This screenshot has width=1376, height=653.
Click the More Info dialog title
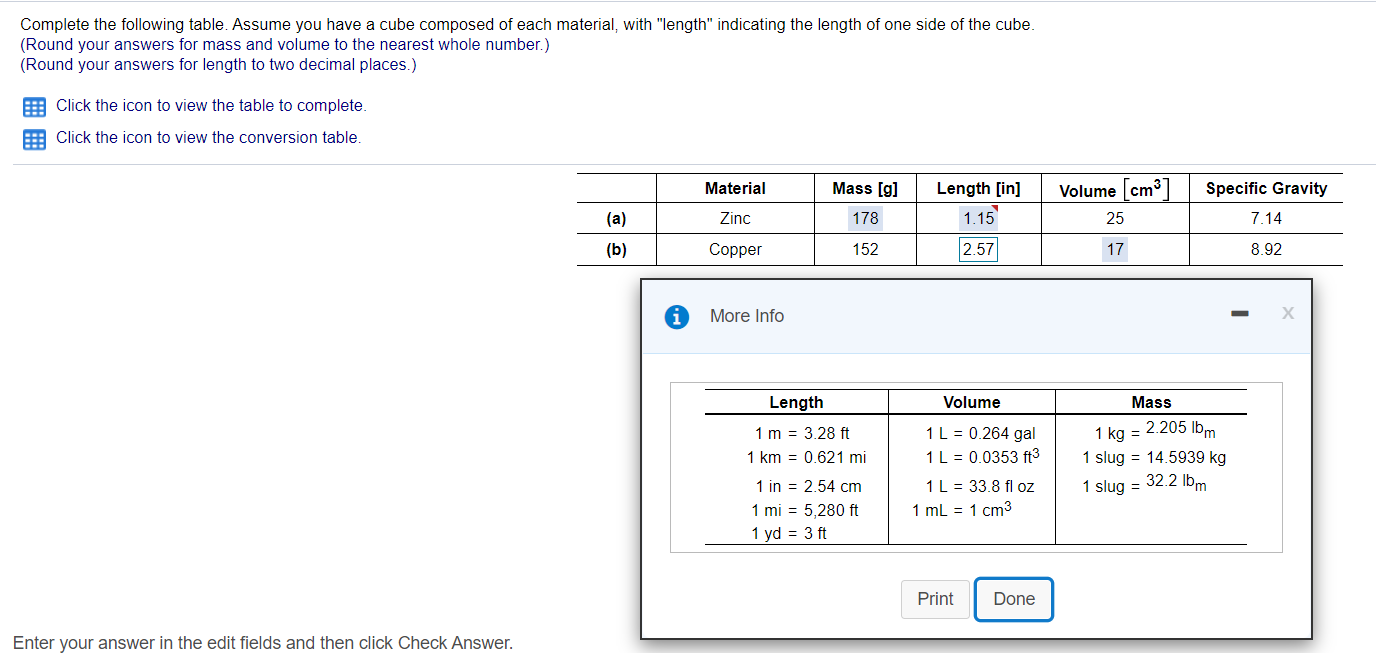747,316
